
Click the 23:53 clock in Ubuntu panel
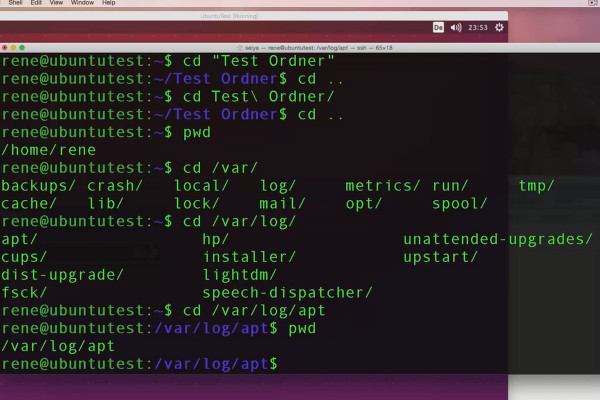[478, 28]
